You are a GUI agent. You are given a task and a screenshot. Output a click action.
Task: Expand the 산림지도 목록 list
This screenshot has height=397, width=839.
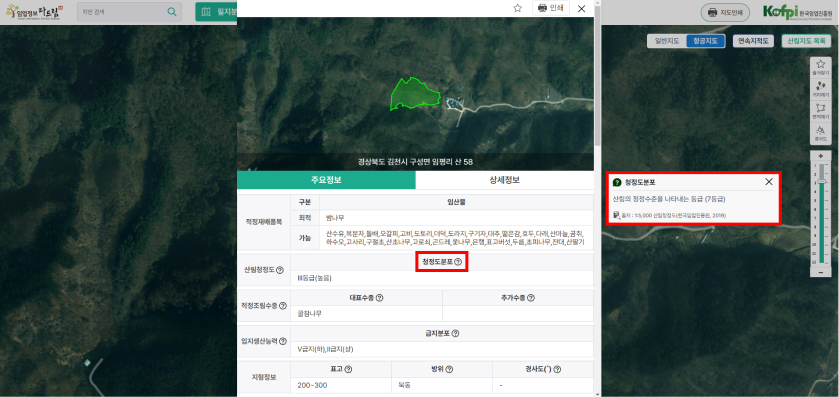[806, 41]
